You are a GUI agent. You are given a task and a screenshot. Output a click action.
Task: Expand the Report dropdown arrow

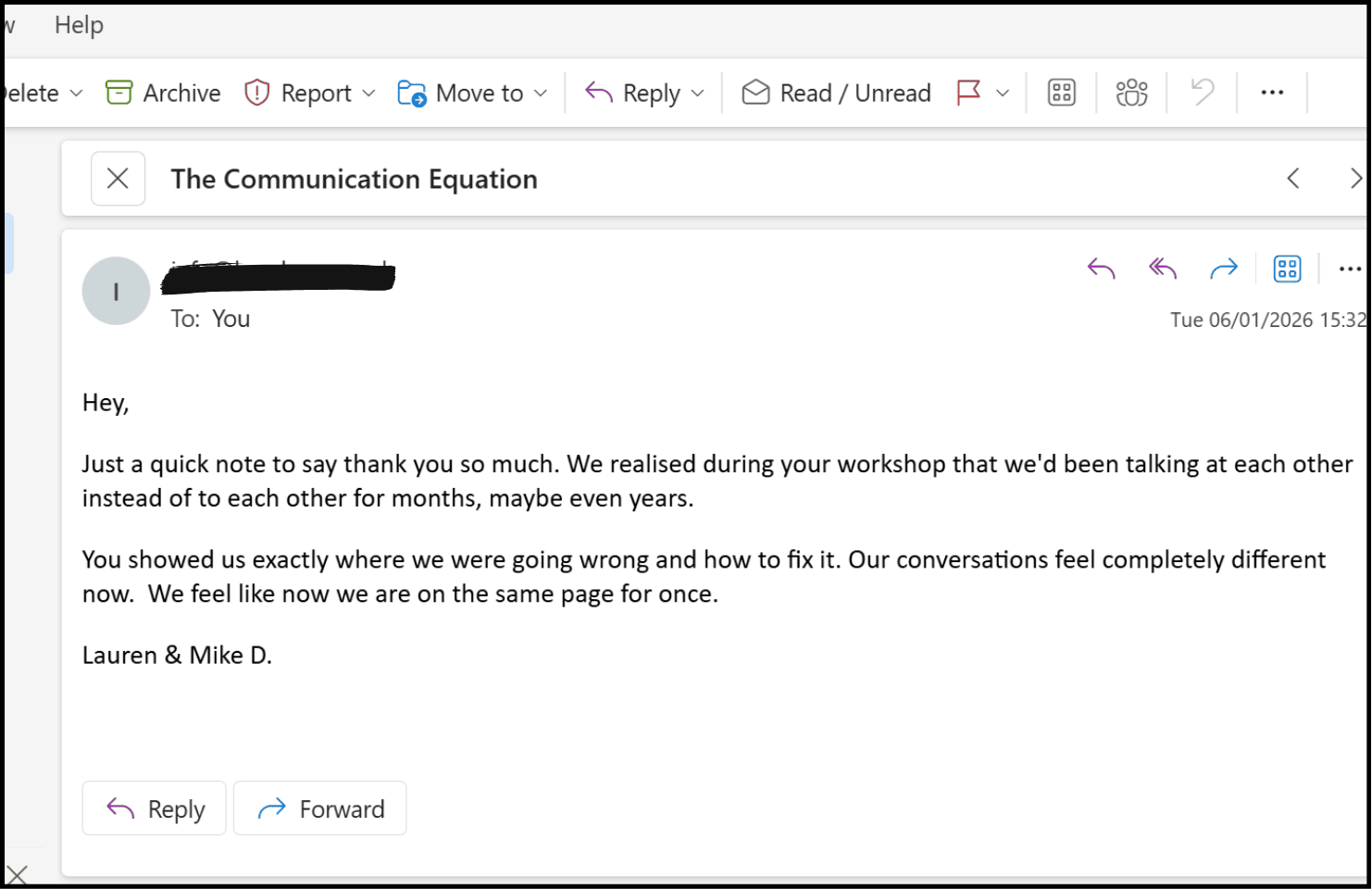(x=368, y=94)
